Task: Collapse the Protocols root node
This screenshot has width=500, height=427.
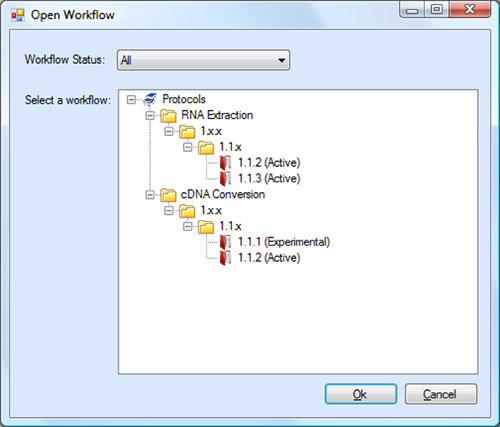Action: point(131,100)
